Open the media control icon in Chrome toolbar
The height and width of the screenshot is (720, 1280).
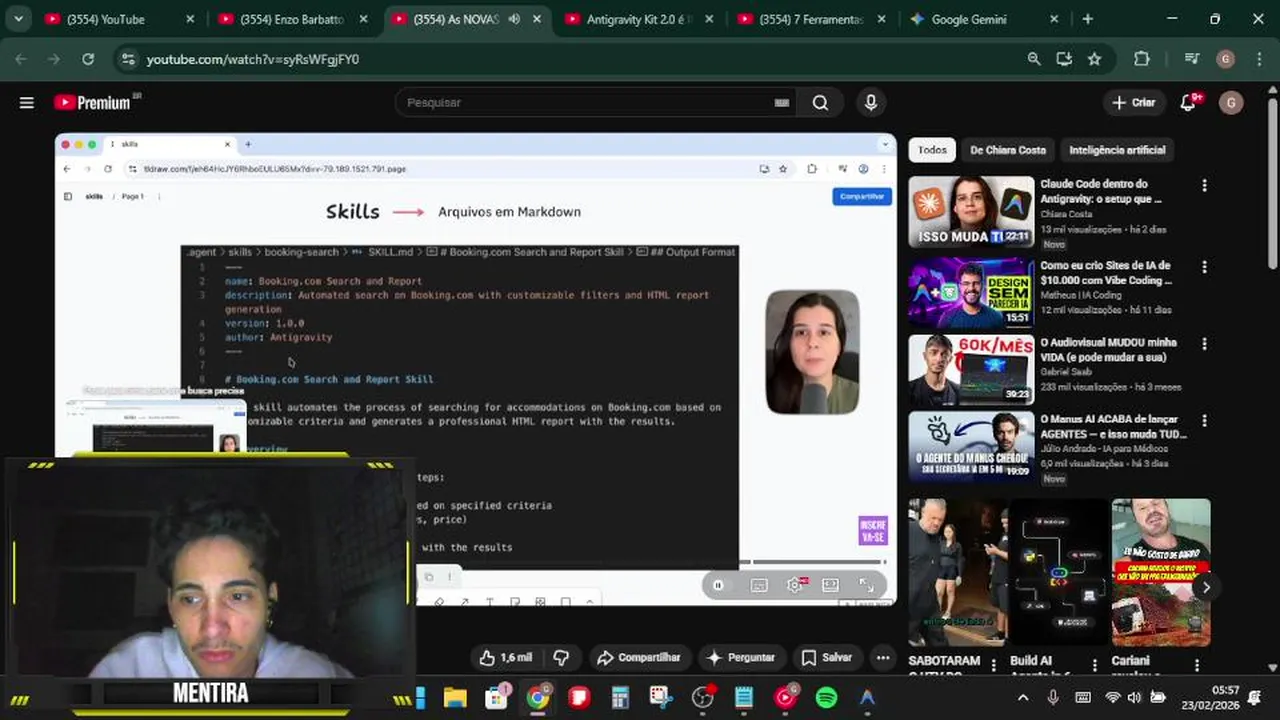(1191, 59)
